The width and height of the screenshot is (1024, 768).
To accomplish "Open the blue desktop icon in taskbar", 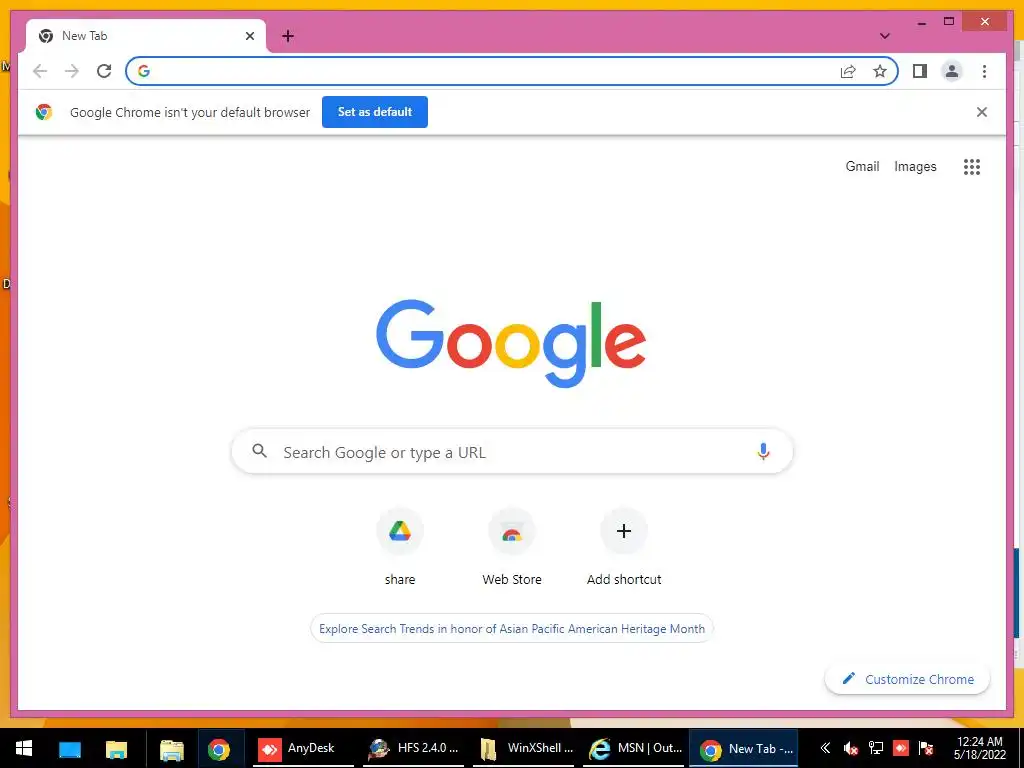I will [70, 748].
